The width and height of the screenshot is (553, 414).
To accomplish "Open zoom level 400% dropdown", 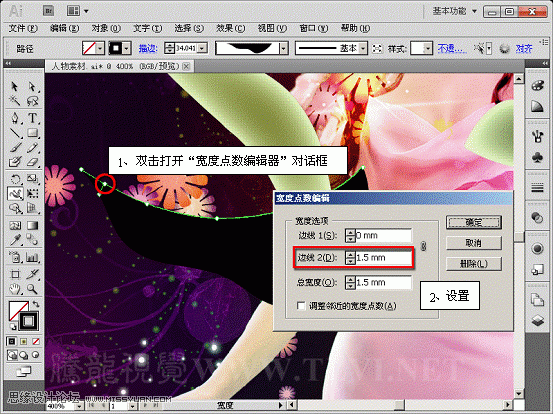I will click(x=79, y=406).
